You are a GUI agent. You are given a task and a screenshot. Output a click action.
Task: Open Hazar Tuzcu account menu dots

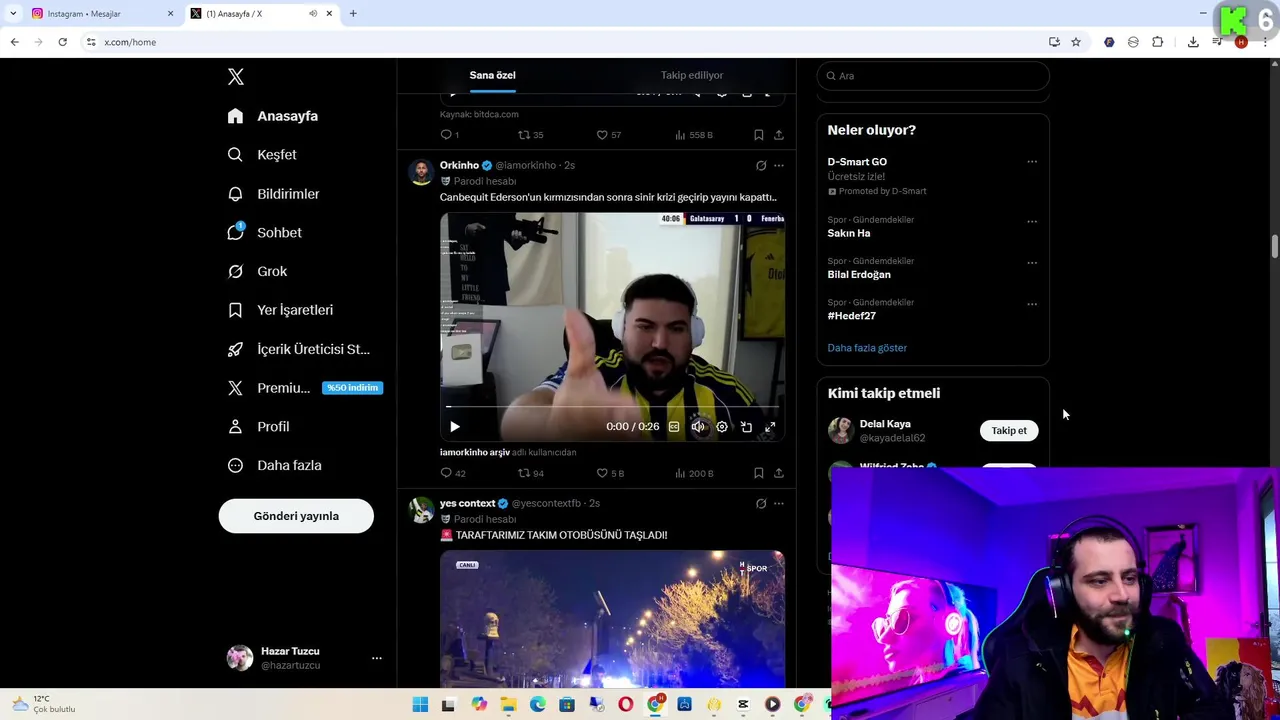pyautogui.click(x=377, y=658)
